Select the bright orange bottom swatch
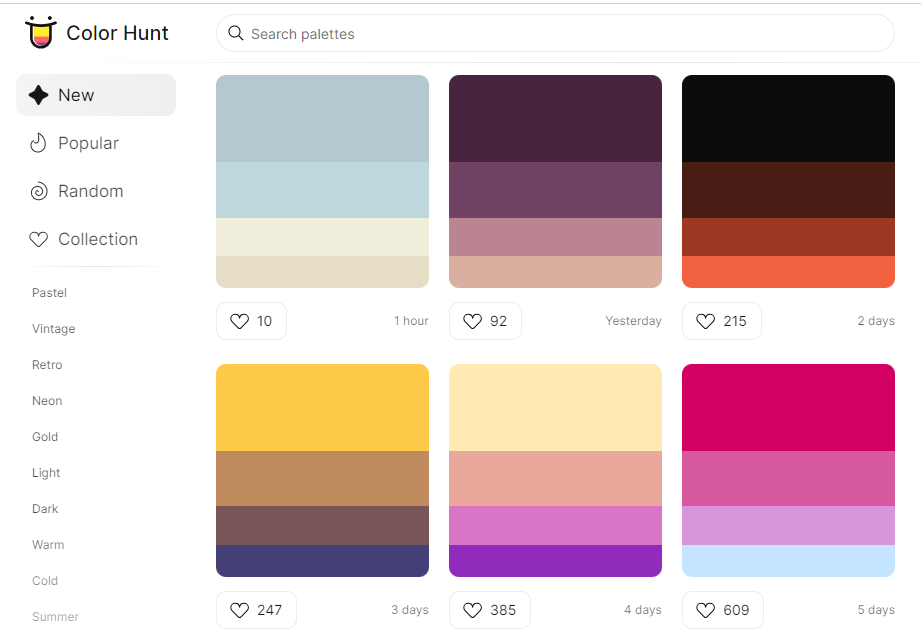Image resolution: width=921 pixels, height=642 pixels. (x=788, y=272)
